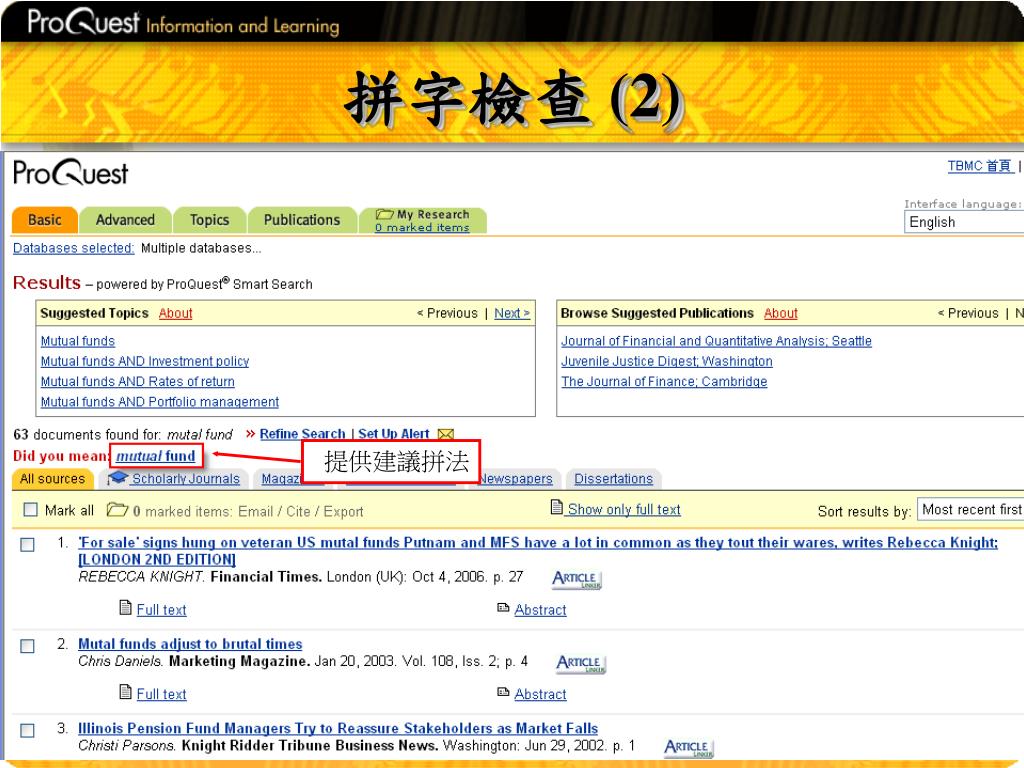Open the Mutual funds suggested topic
Screen dimensions: 1024x768
point(78,341)
